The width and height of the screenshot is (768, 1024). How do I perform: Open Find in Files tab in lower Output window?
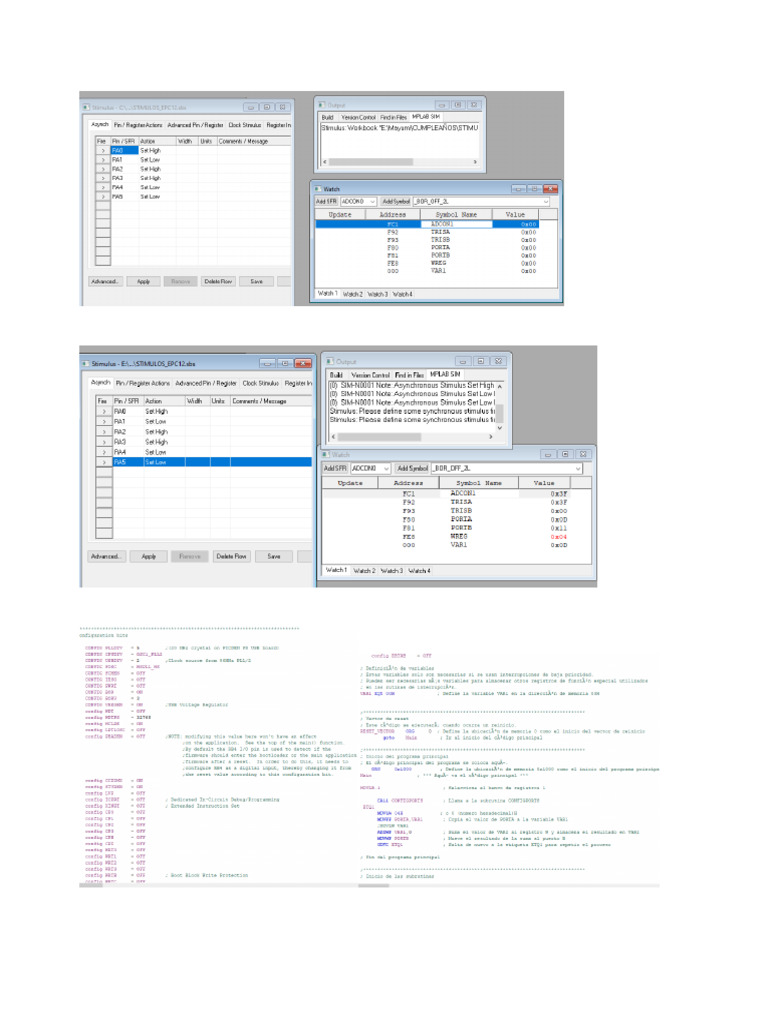click(x=409, y=375)
